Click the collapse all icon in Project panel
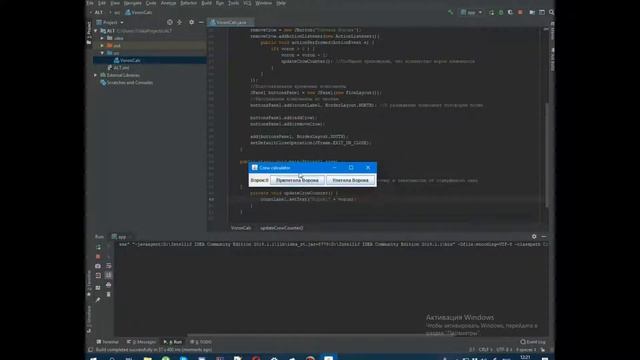This screenshot has width=640, height=360. [x=180, y=22]
